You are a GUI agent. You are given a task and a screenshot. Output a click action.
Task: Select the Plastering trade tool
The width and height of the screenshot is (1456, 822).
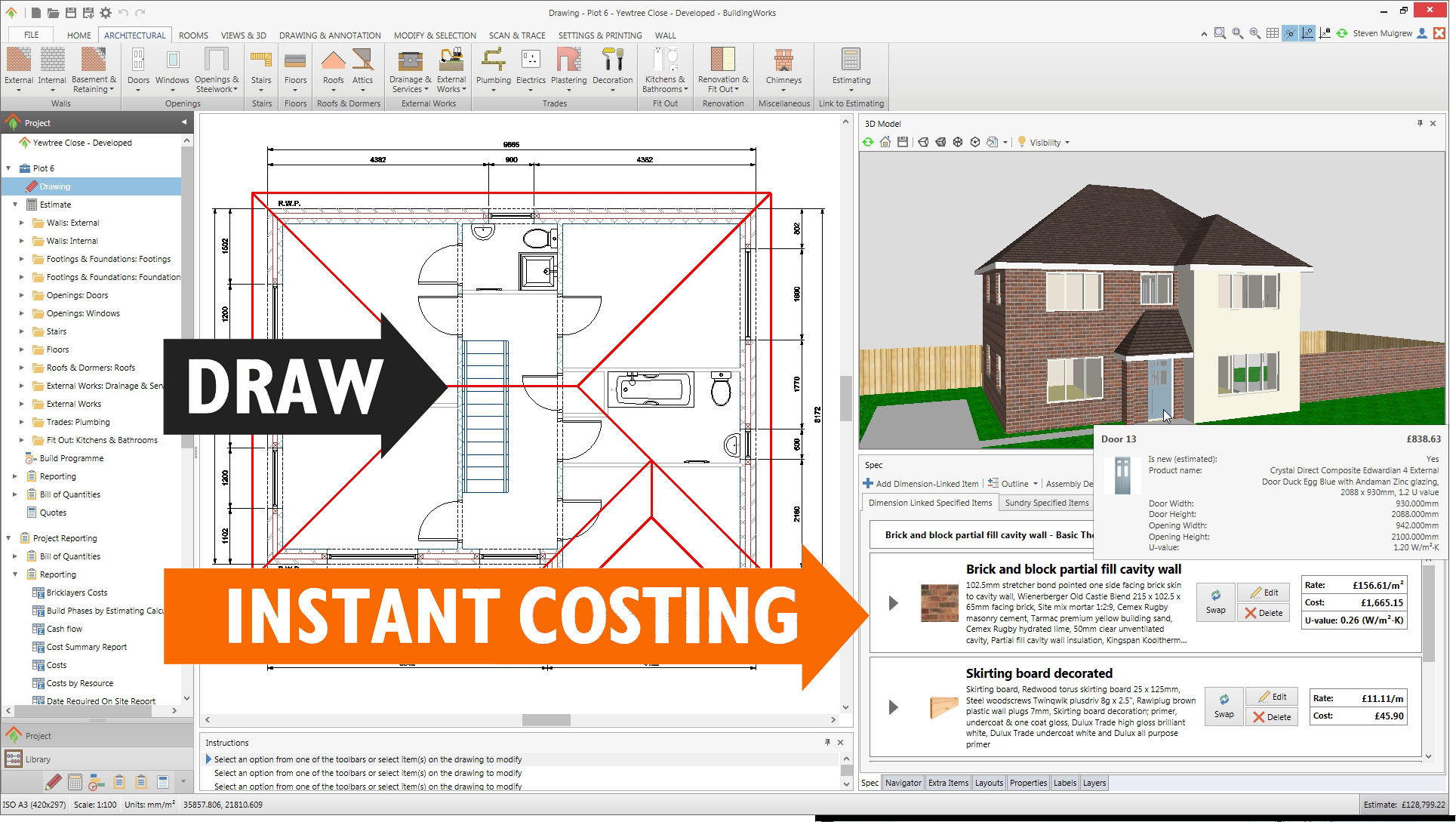(x=568, y=69)
